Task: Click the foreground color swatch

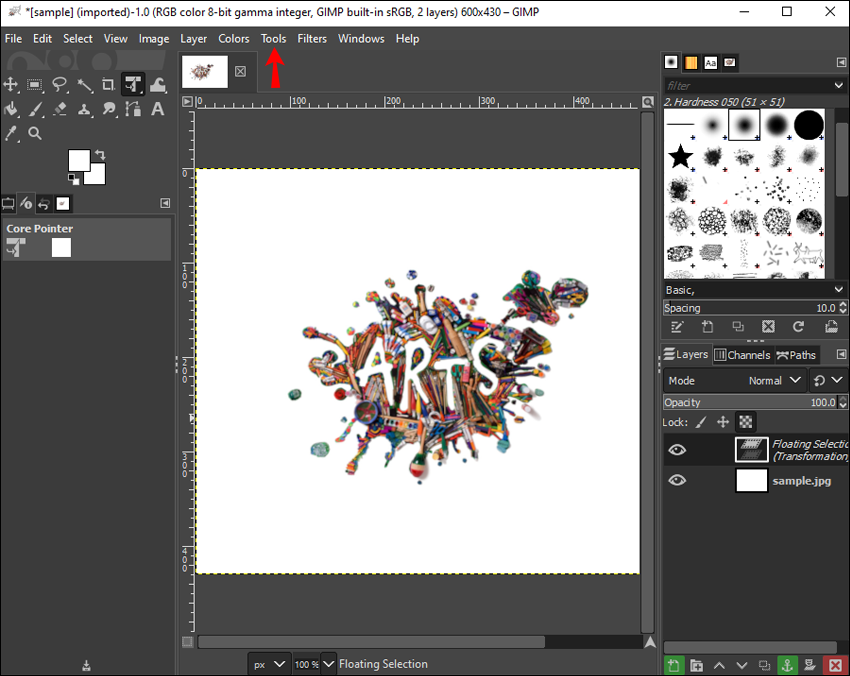Action: (x=79, y=160)
